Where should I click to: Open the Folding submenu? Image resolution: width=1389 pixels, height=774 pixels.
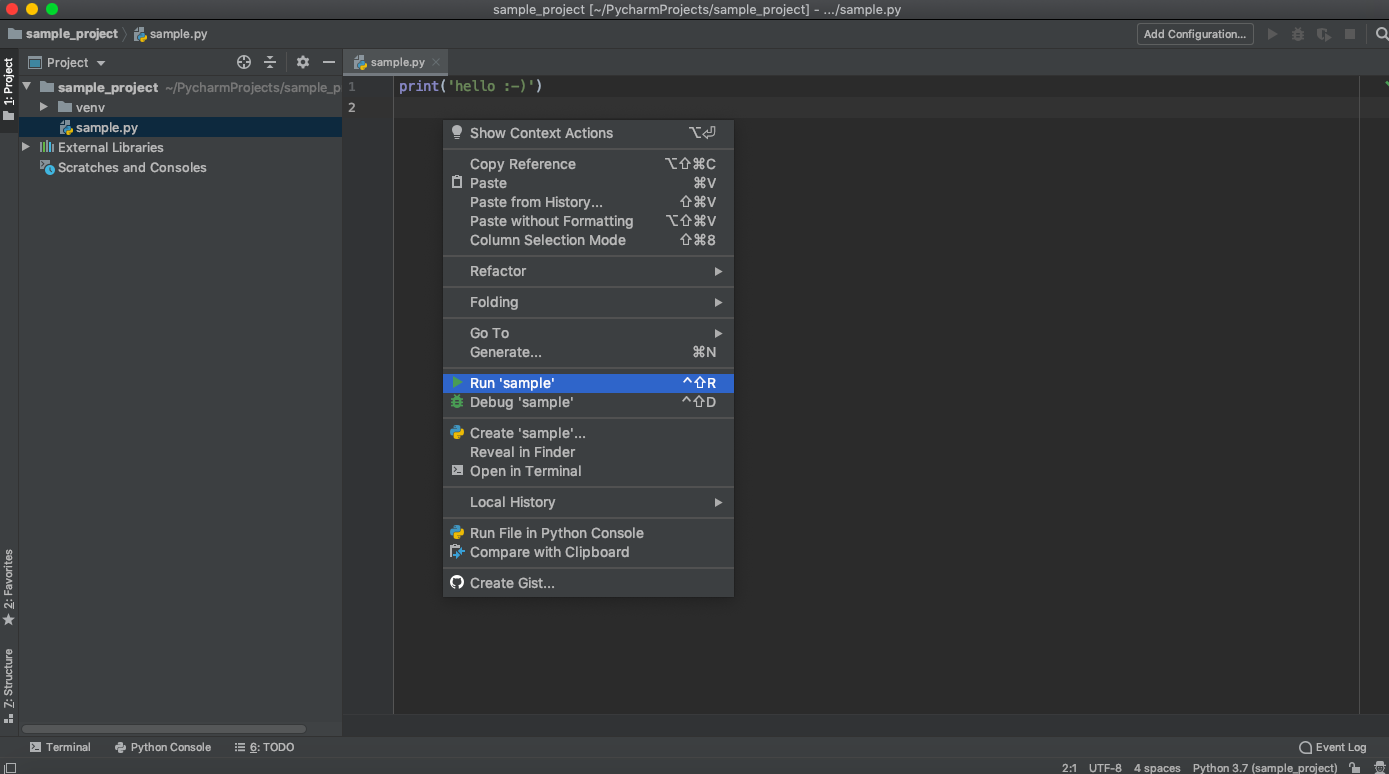(x=588, y=302)
